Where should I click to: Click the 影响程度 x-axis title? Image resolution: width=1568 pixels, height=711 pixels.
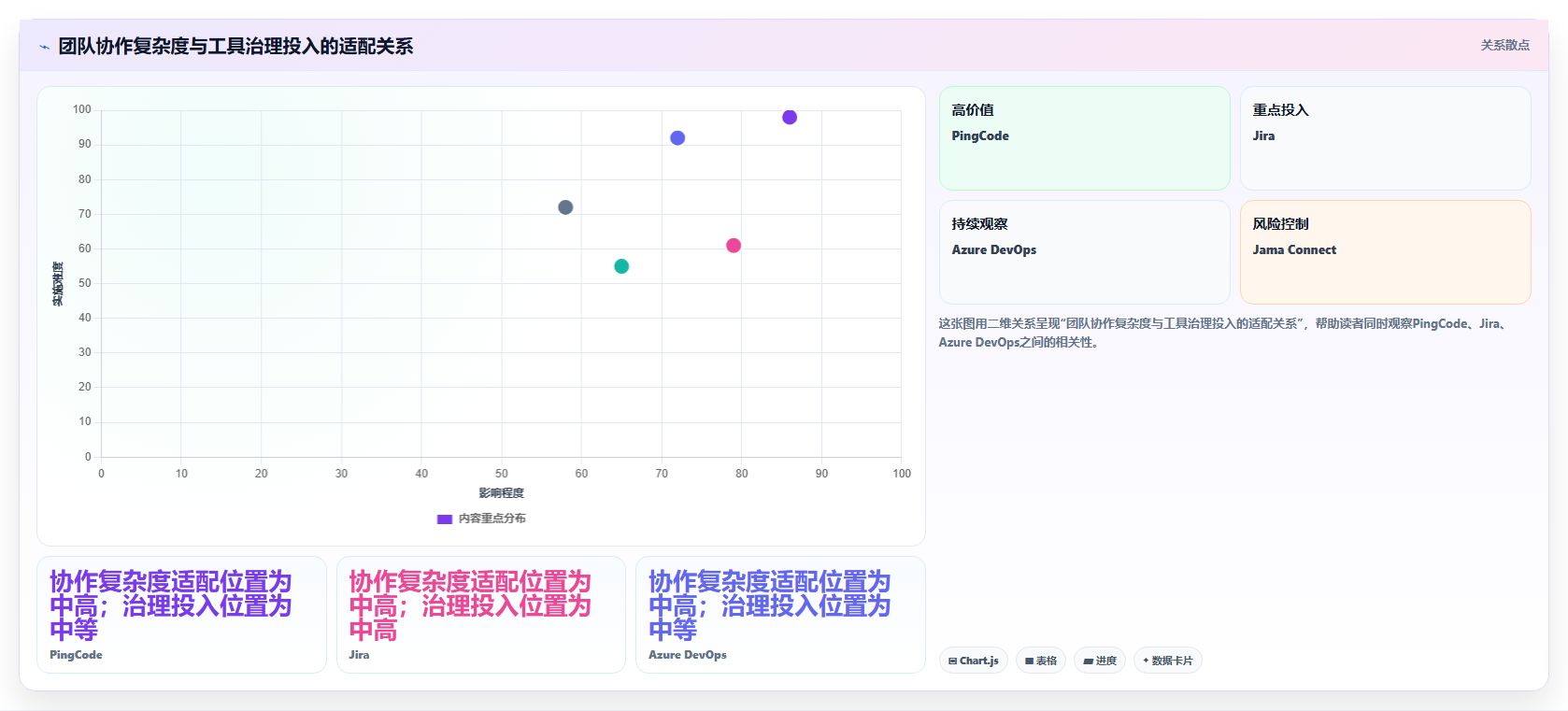pyautogui.click(x=501, y=493)
